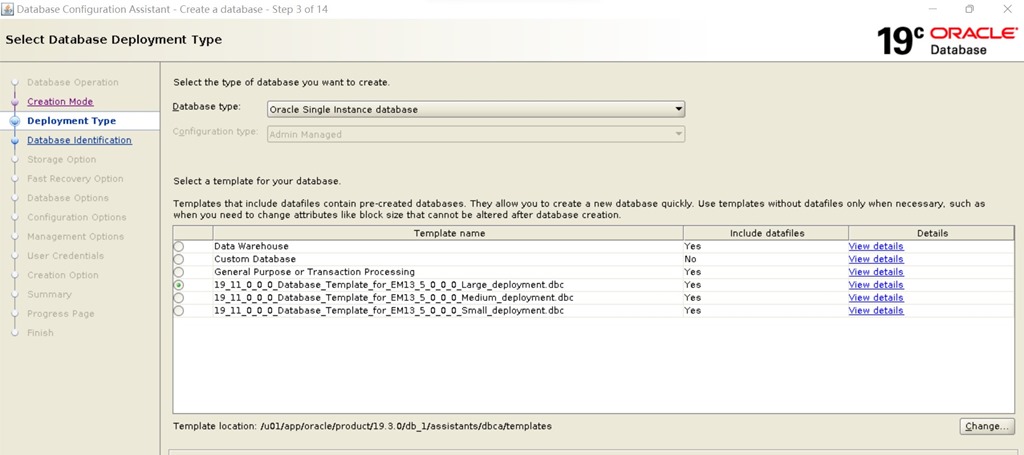The width and height of the screenshot is (1024, 455).
Task: Select the Data Warehouse template radio button
Action: 178,246
